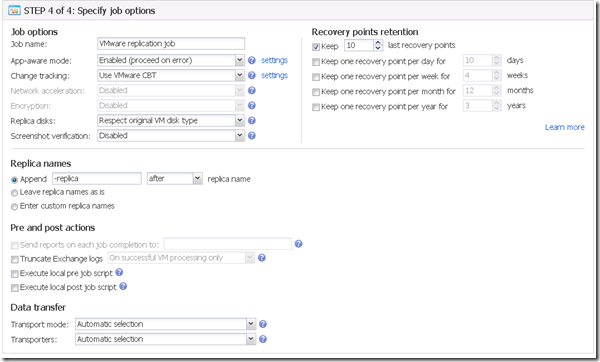Enable Keep one recovery point per week
The width and height of the screenshot is (600, 362).
point(316,77)
